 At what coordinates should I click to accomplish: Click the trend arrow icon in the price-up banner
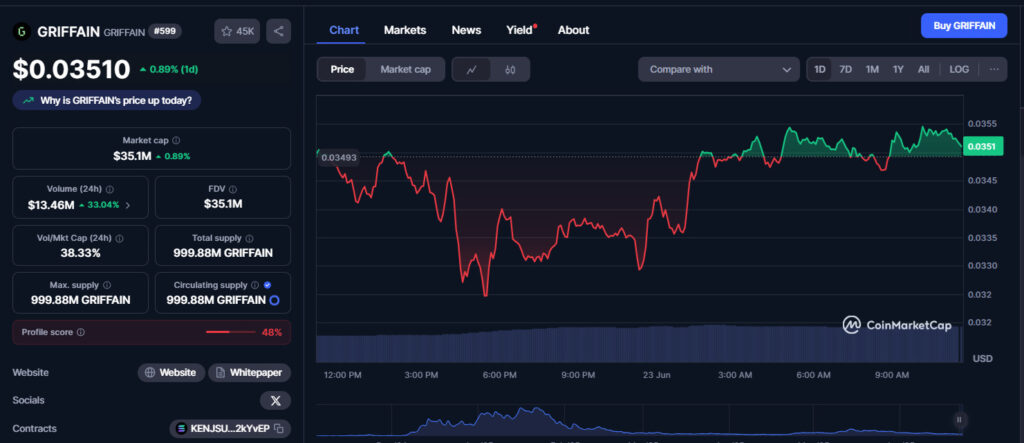coord(28,101)
